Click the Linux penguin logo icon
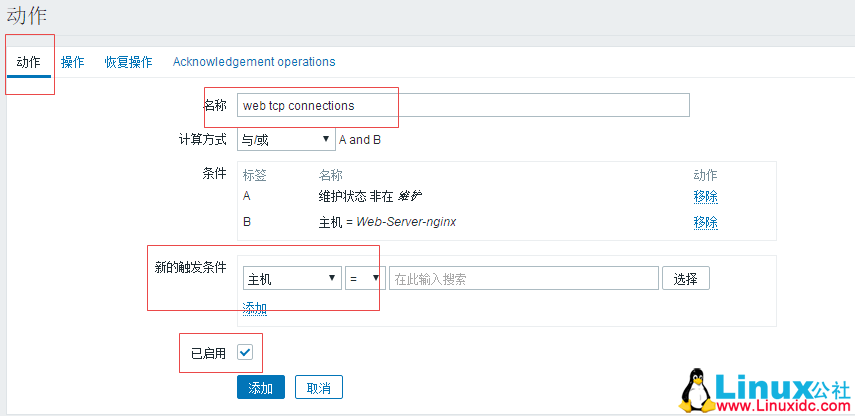The width and height of the screenshot is (855, 416). point(696,389)
